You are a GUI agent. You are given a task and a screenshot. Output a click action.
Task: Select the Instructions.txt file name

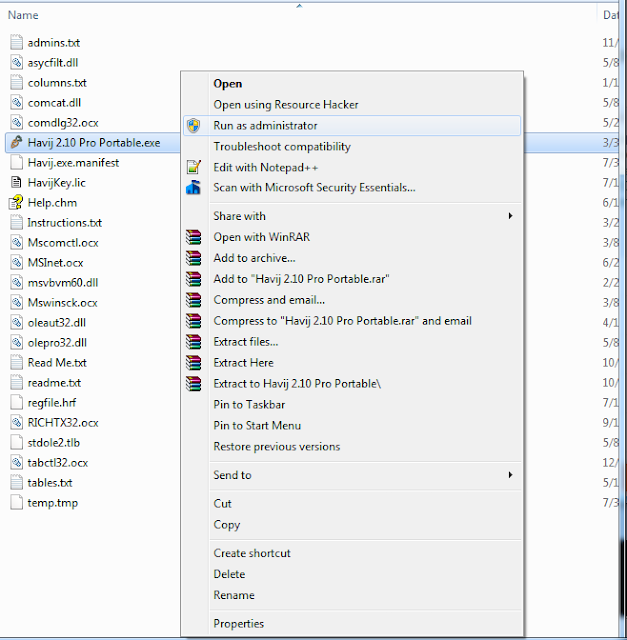point(64,222)
